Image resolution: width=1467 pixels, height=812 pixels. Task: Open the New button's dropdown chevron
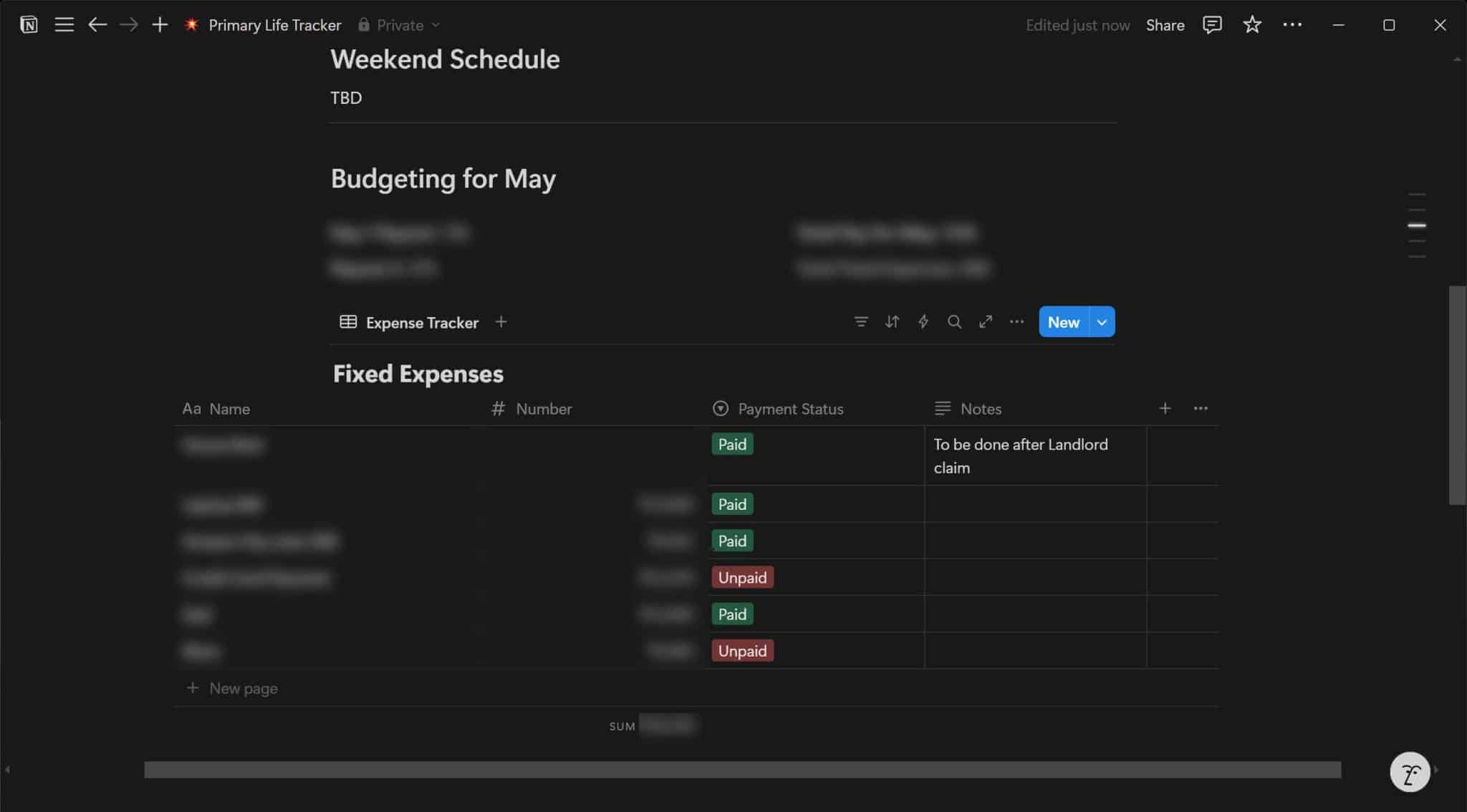point(1101,322)
